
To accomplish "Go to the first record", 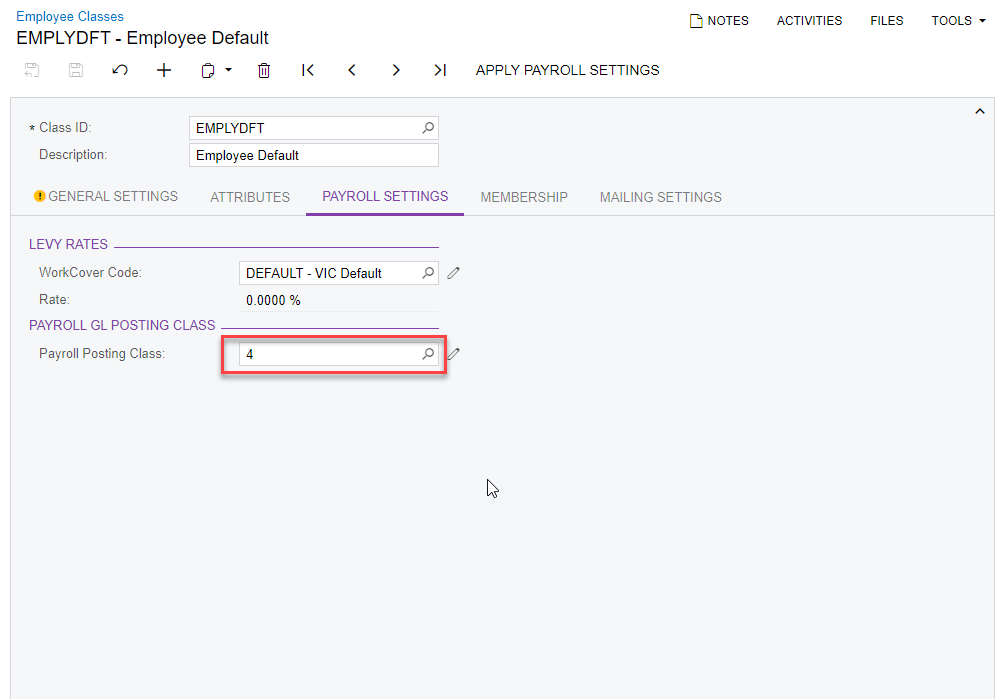I will pyautogui.click(x=308, y=70).
